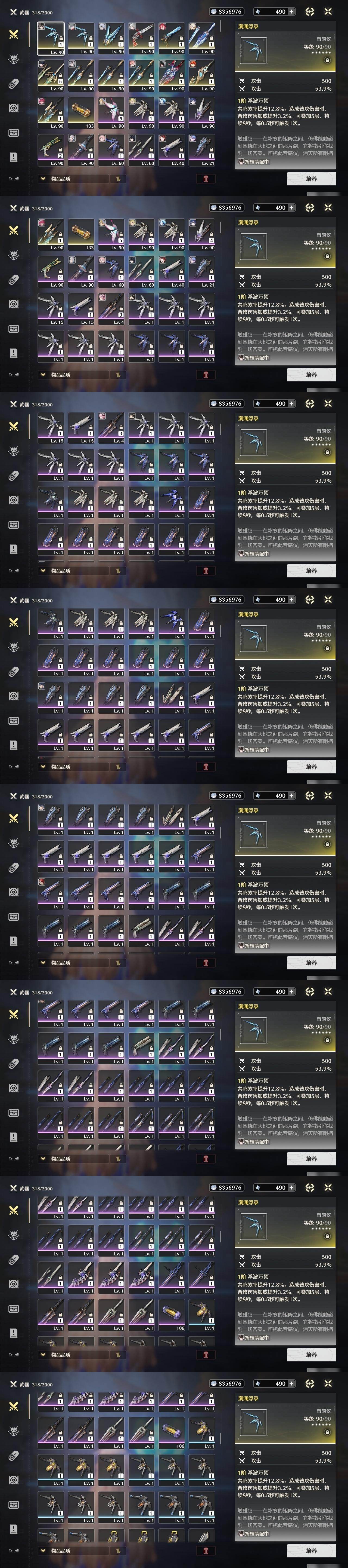Screen dimensions: 348x1568
Task: Select the treasure chest icon in the topmost sidebar
Action: pyautogui.click(x=13, y=108)
